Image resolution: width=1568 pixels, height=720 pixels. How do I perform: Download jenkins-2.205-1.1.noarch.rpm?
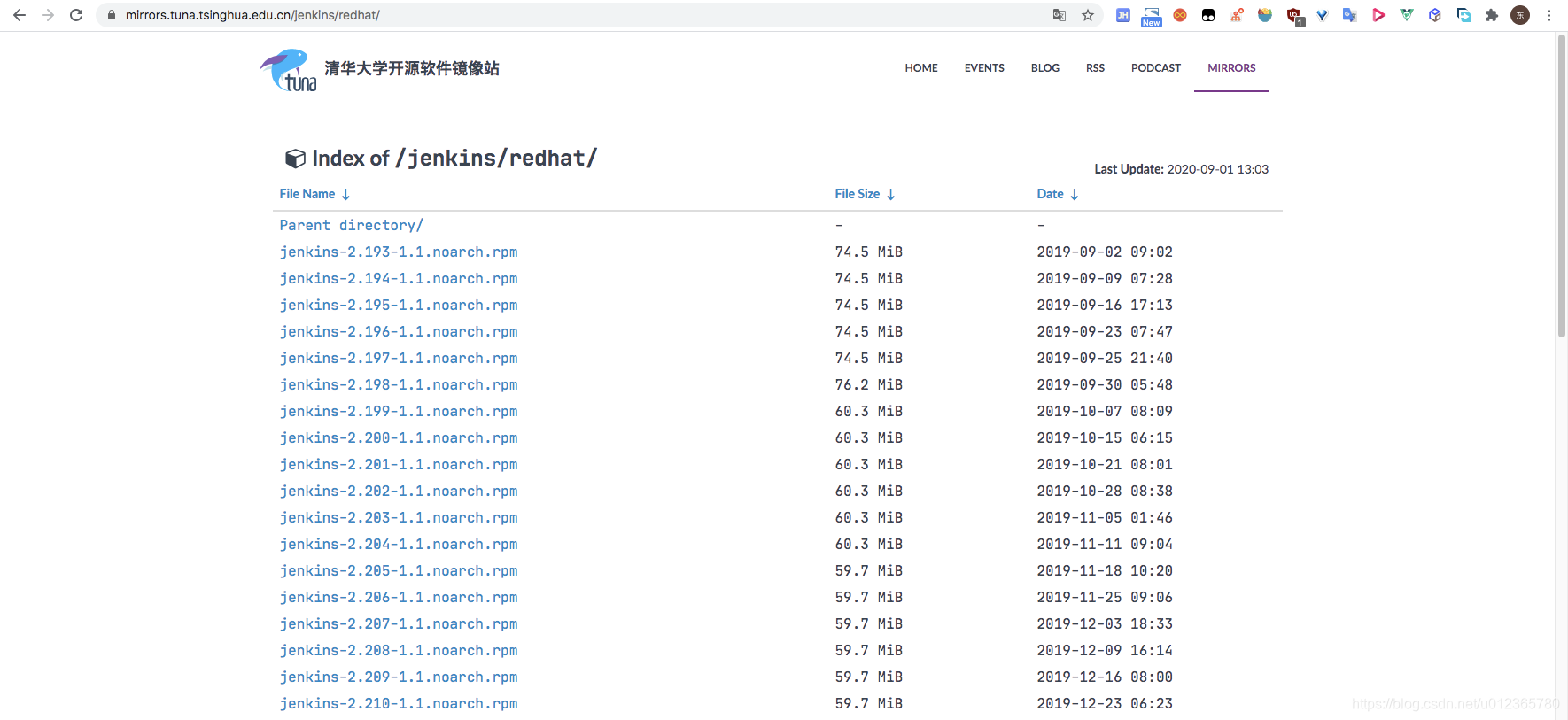tap(399, 570)
